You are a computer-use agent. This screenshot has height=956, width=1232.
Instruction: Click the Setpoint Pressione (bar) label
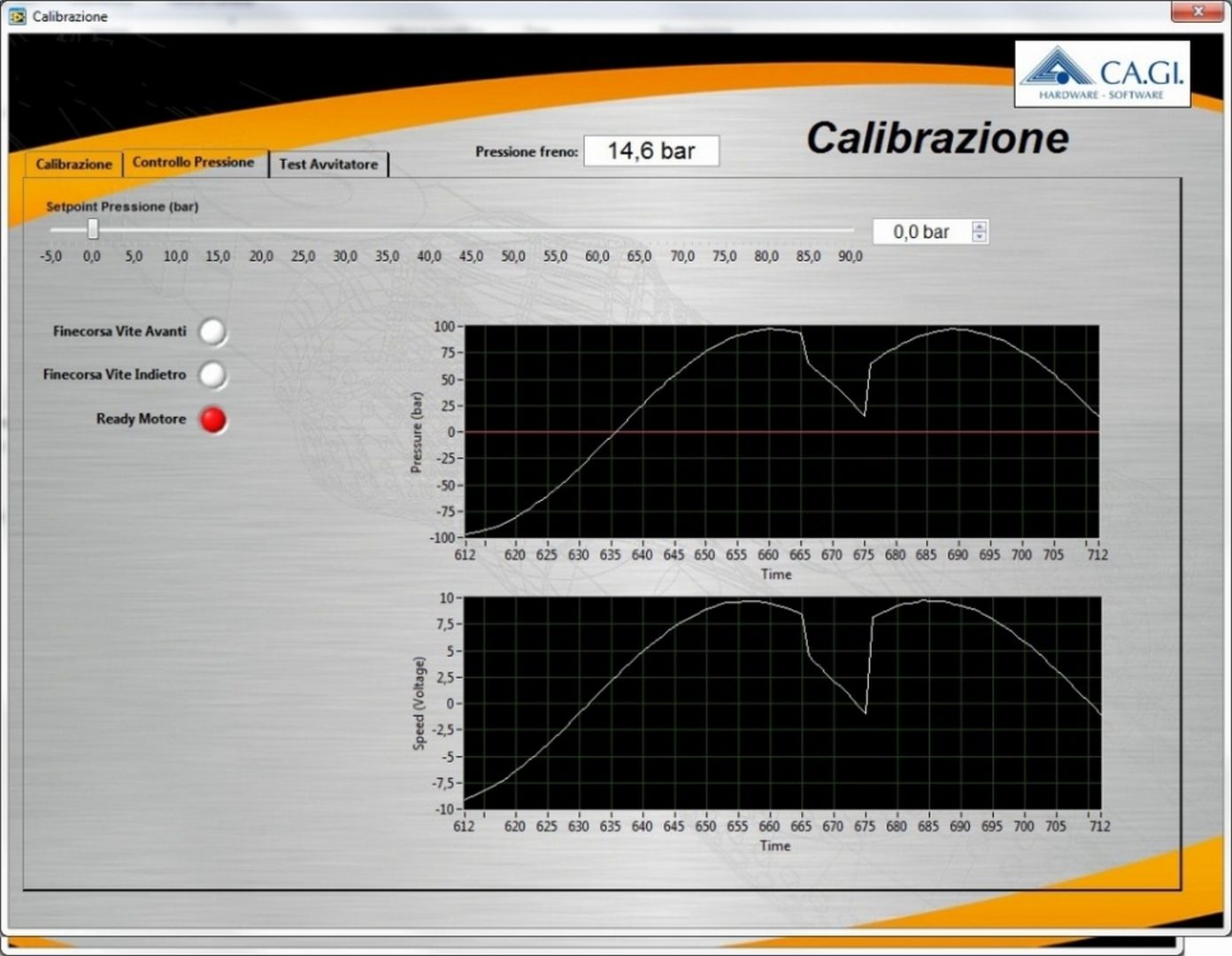pos(122,206)
